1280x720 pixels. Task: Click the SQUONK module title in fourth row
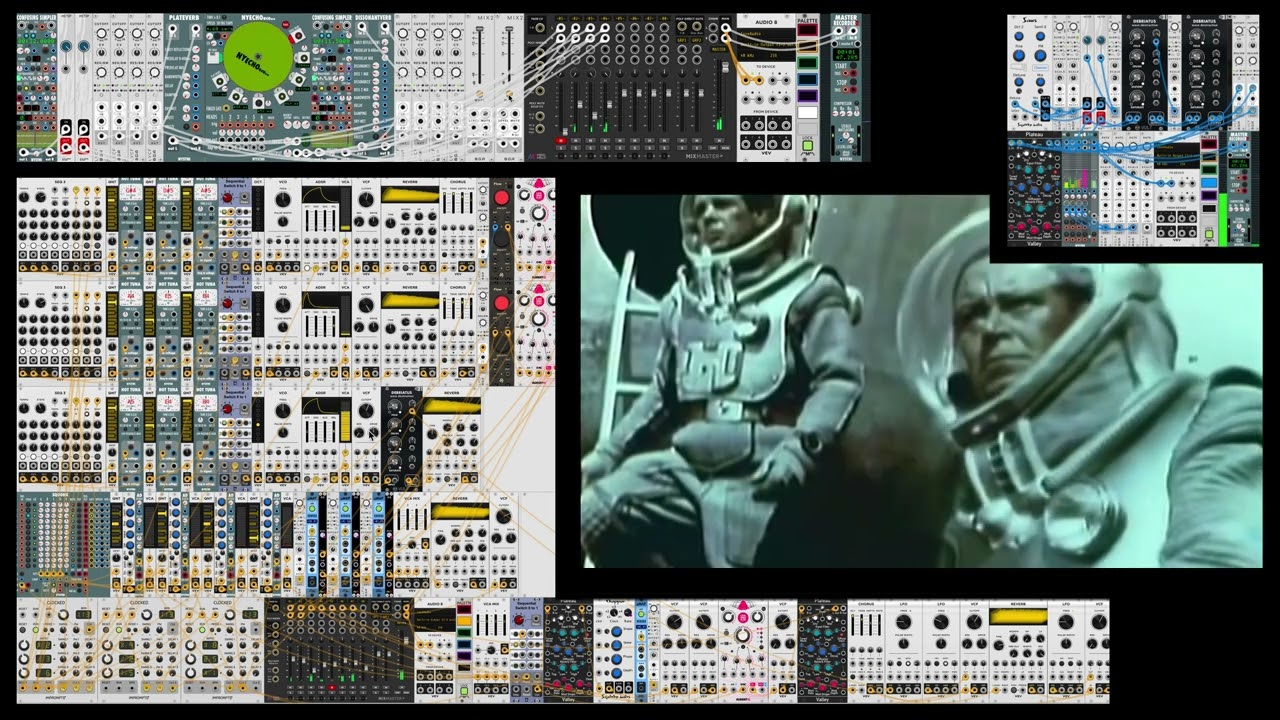[60, 495]
